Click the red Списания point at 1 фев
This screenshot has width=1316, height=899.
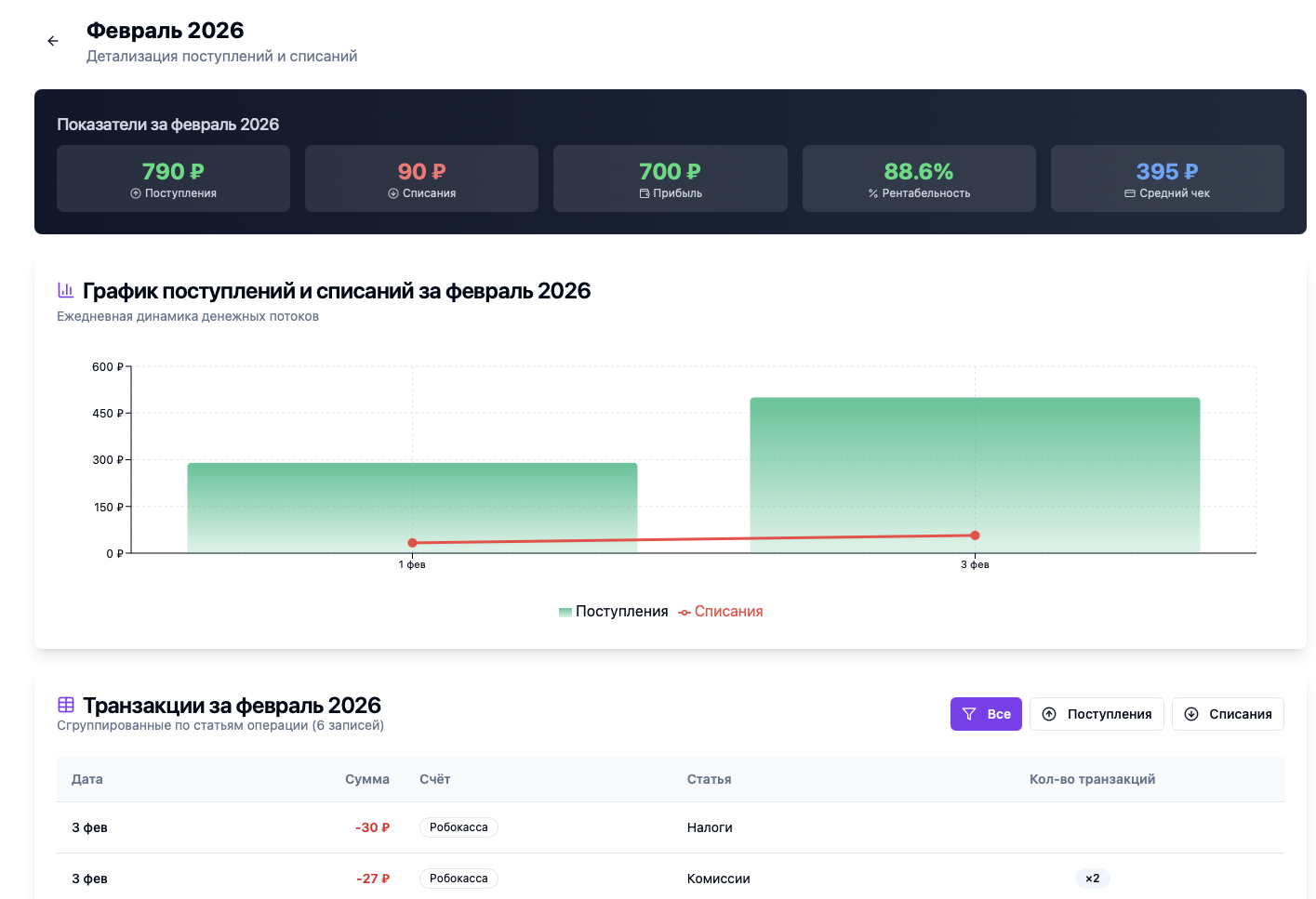(x=412, y=543)
